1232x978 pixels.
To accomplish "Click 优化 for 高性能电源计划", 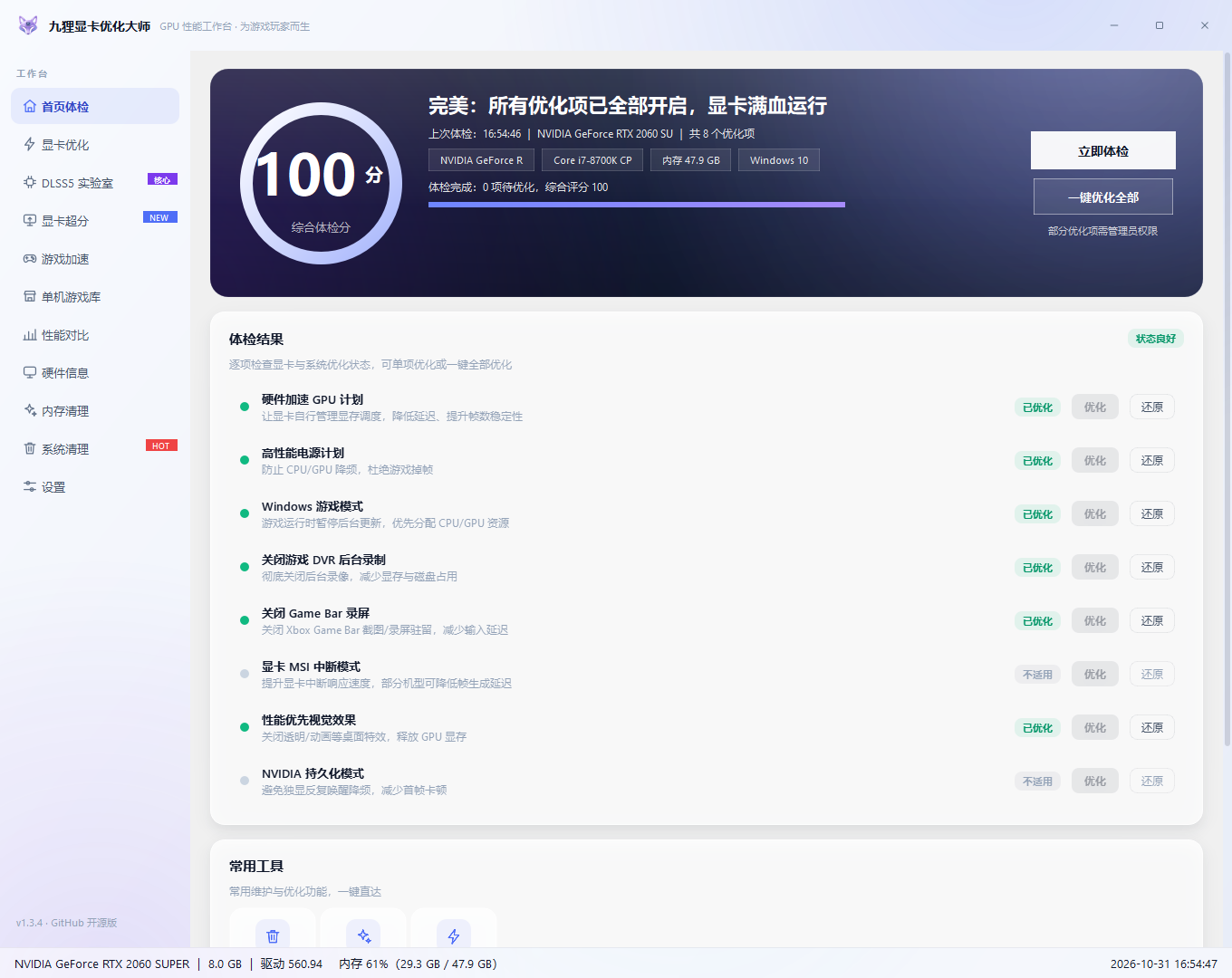I will click(x=1095, y=460).
